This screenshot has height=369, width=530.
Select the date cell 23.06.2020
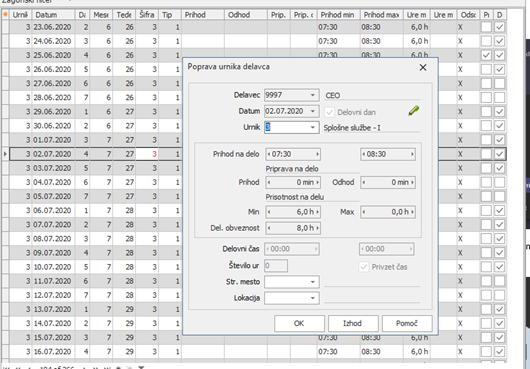(53, 27)
